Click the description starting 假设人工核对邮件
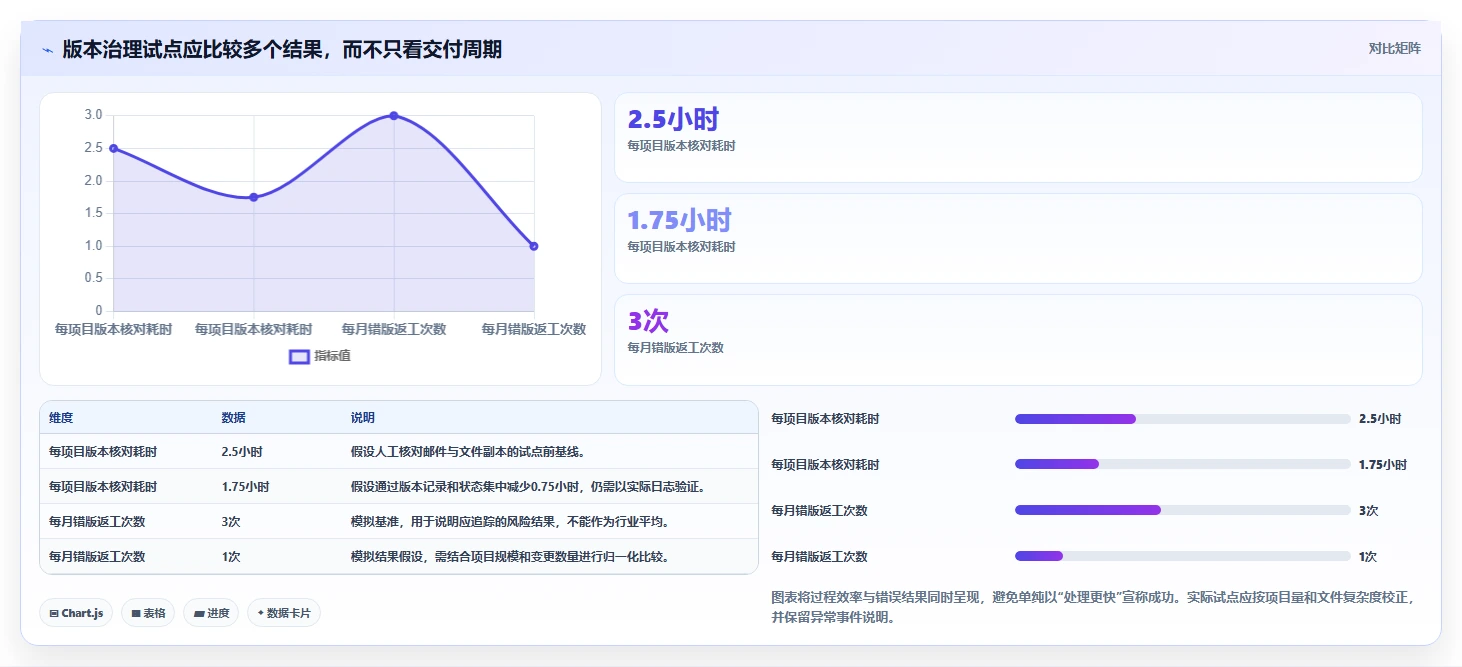The width and height of the screenshot is (1462, 667). click(x=468, y=452)
